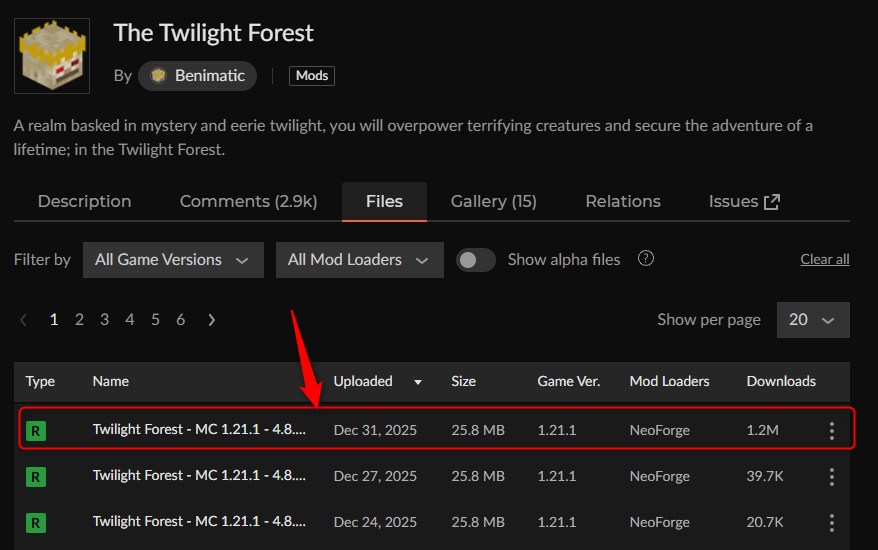The image size is (878, 550).
Task: Open the Gallery (15) tab
Action: (494, 202)
